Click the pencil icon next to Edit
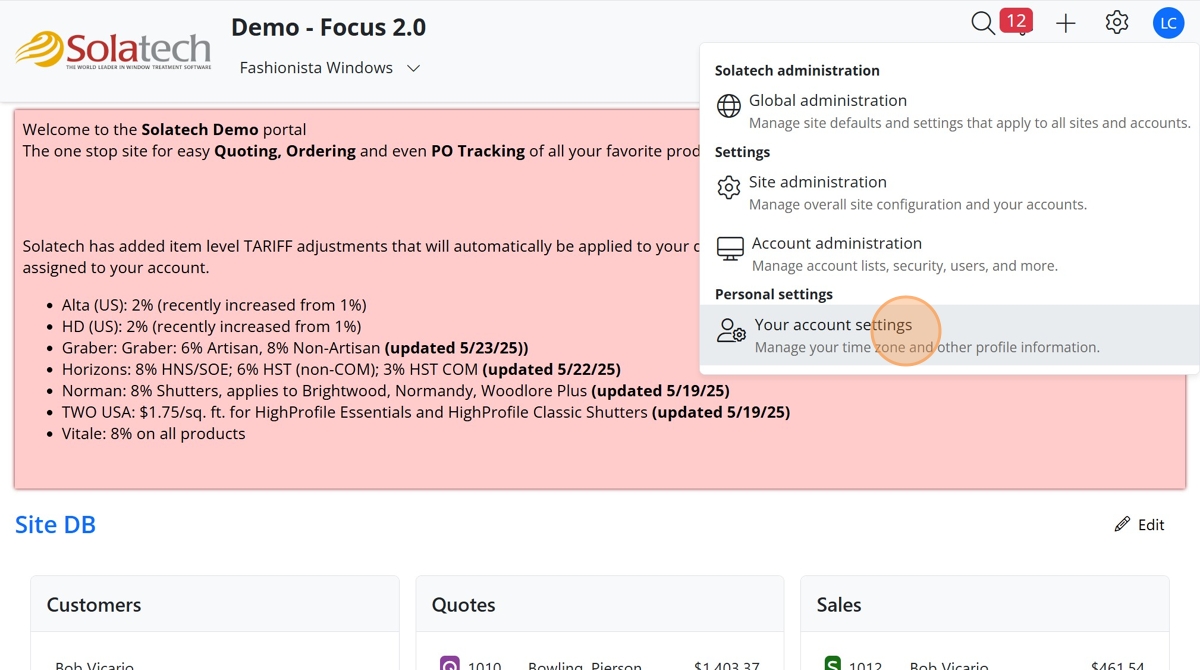 click(x=1122, y=525)
